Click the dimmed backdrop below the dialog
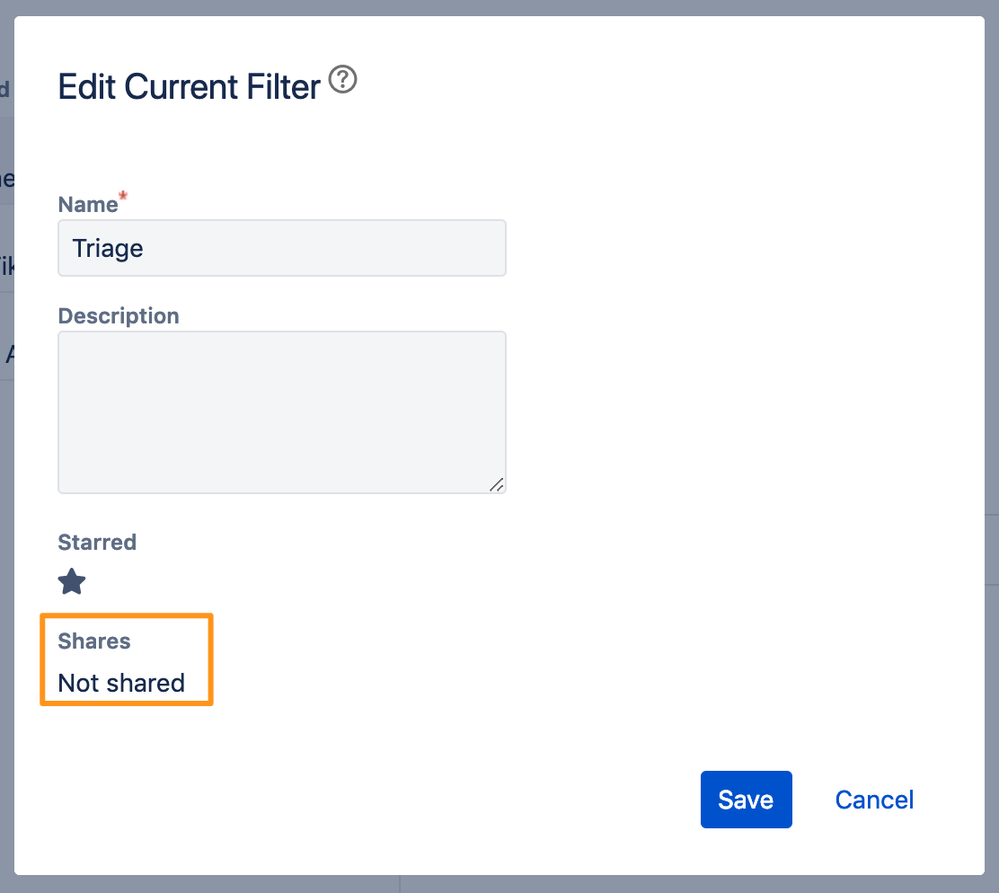Screen dimensions: 999x893 point(500,885)
